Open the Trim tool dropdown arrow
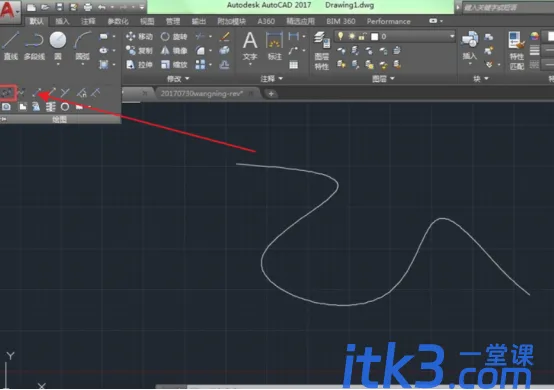This screenshot has height=390, width=554. [210, 36]
